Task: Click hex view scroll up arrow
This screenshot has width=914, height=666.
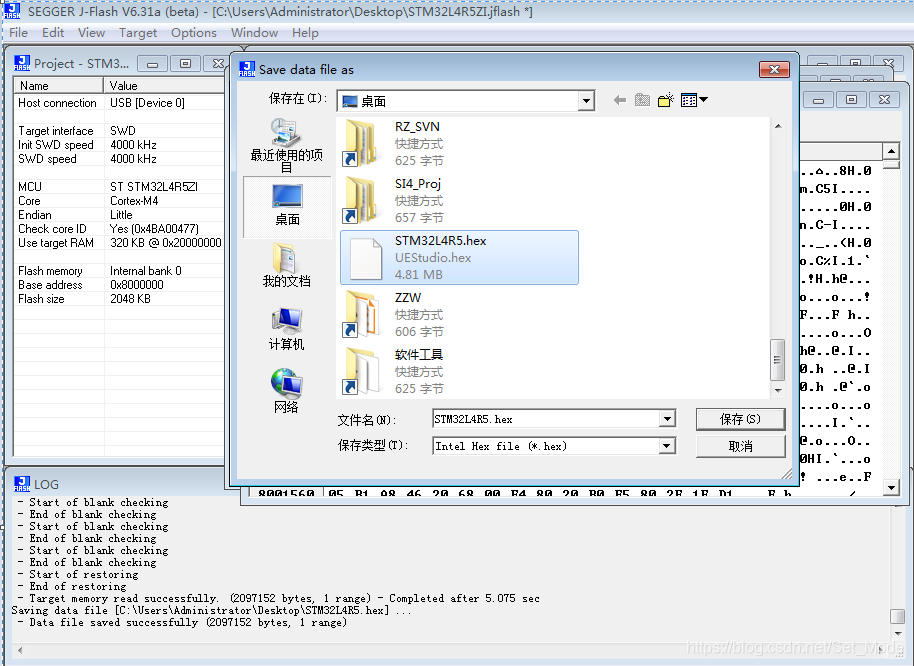Action: pos(891,151)
